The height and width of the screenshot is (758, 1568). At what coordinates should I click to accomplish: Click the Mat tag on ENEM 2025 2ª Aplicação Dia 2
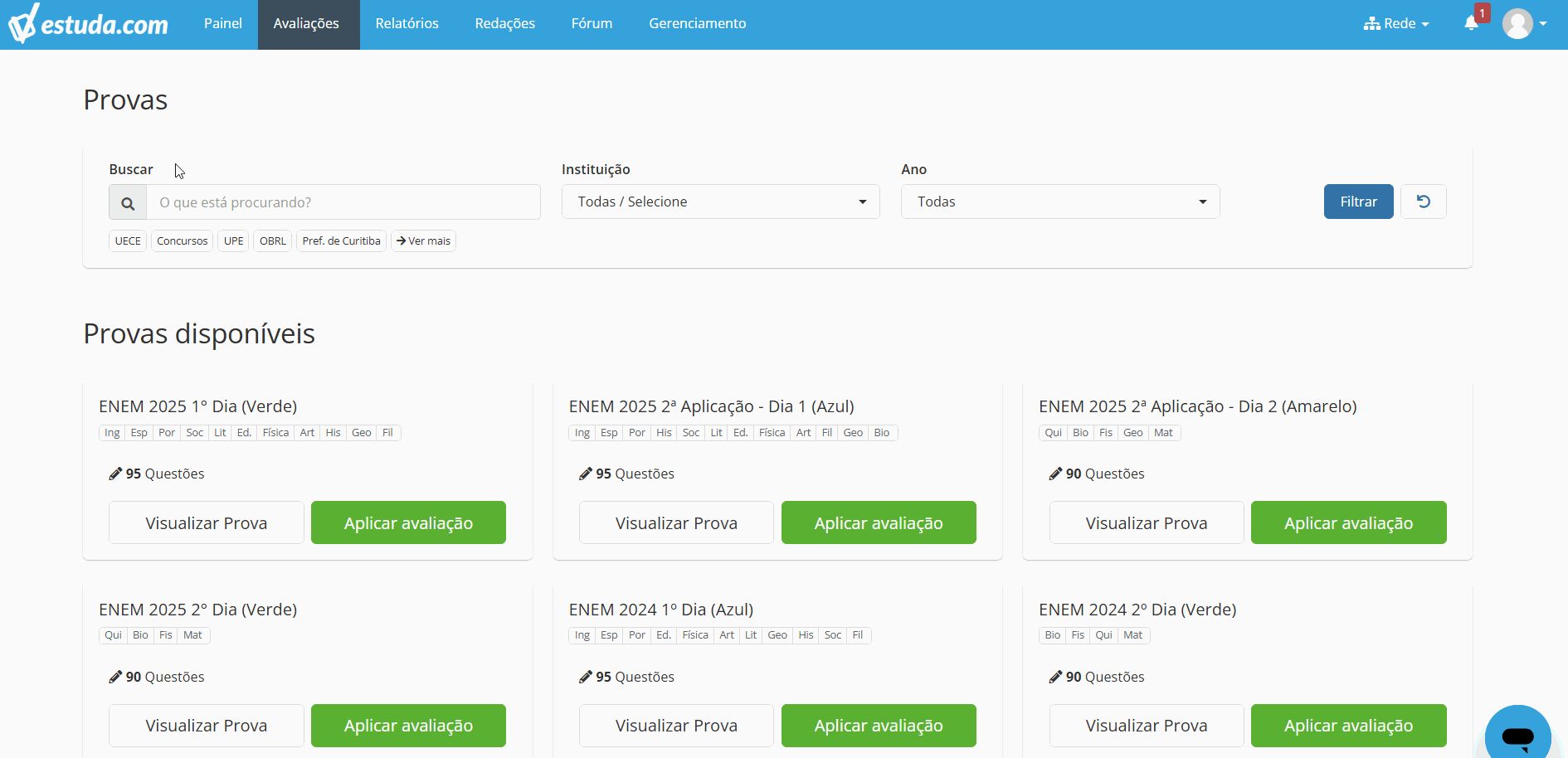pyautogui.click(x=1164, y=433)
